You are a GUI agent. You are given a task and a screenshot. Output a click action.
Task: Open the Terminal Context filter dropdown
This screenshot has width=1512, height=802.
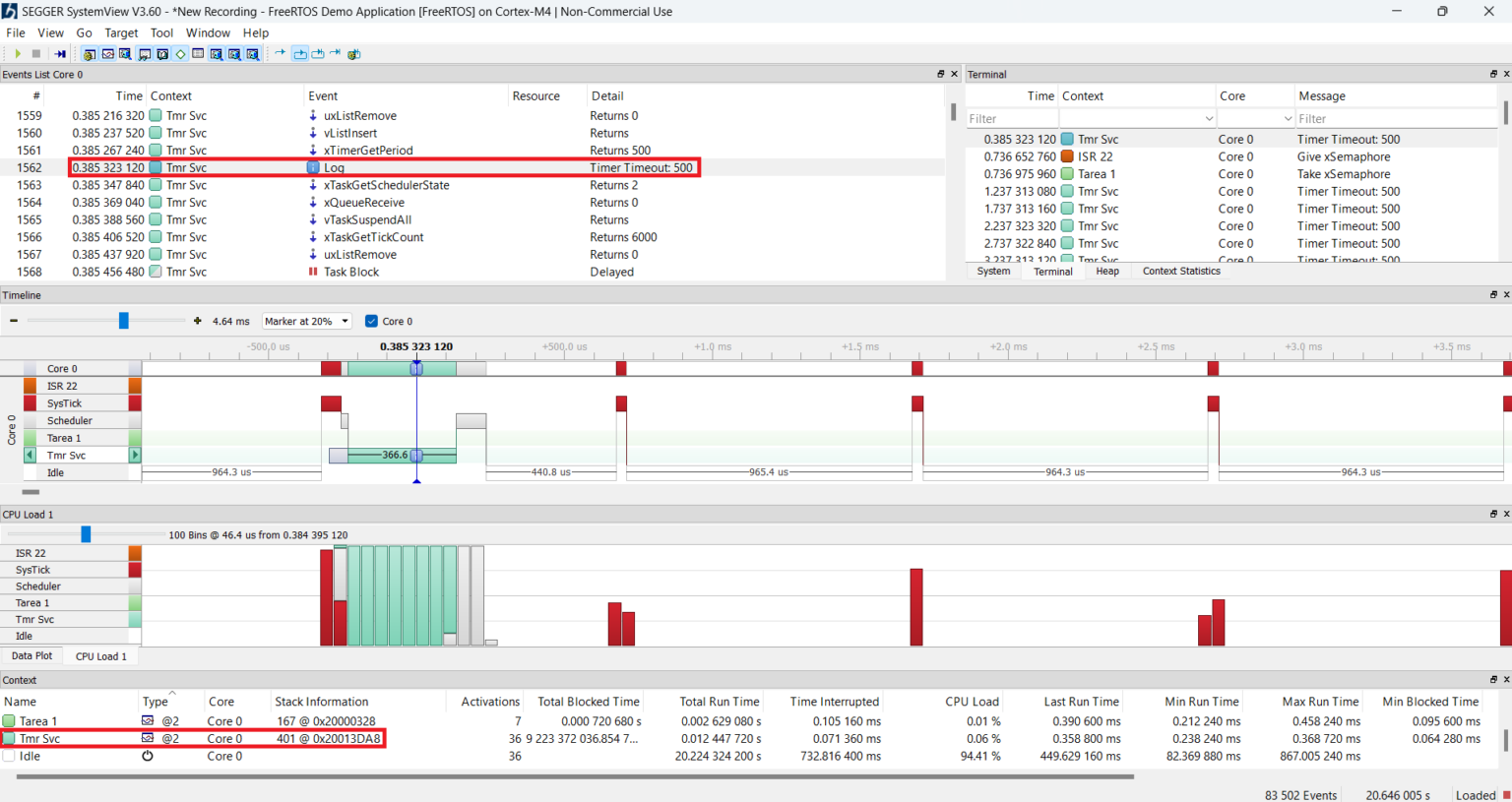1209,119
